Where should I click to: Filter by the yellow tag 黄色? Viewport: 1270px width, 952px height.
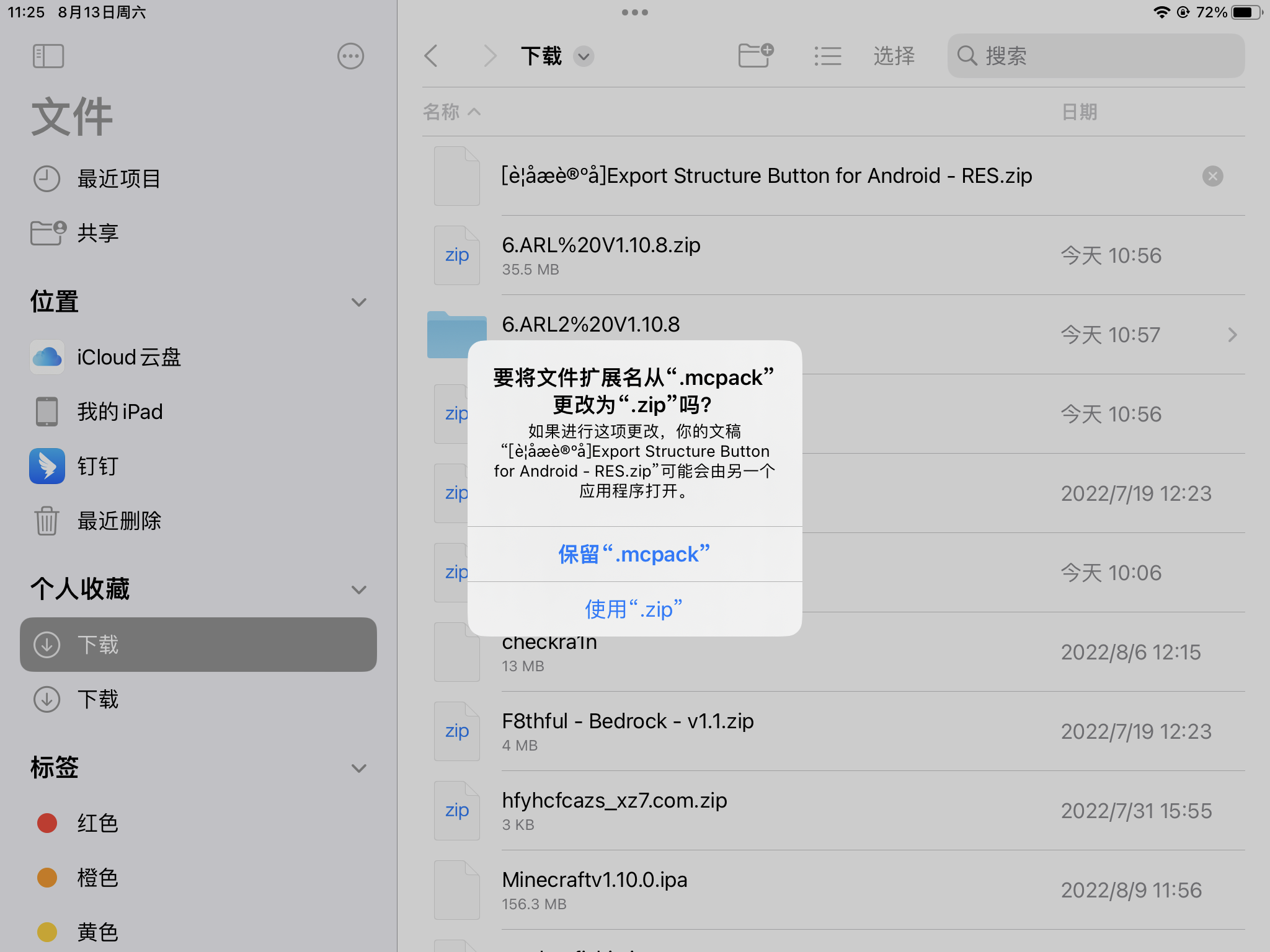[x=198, y=932]
